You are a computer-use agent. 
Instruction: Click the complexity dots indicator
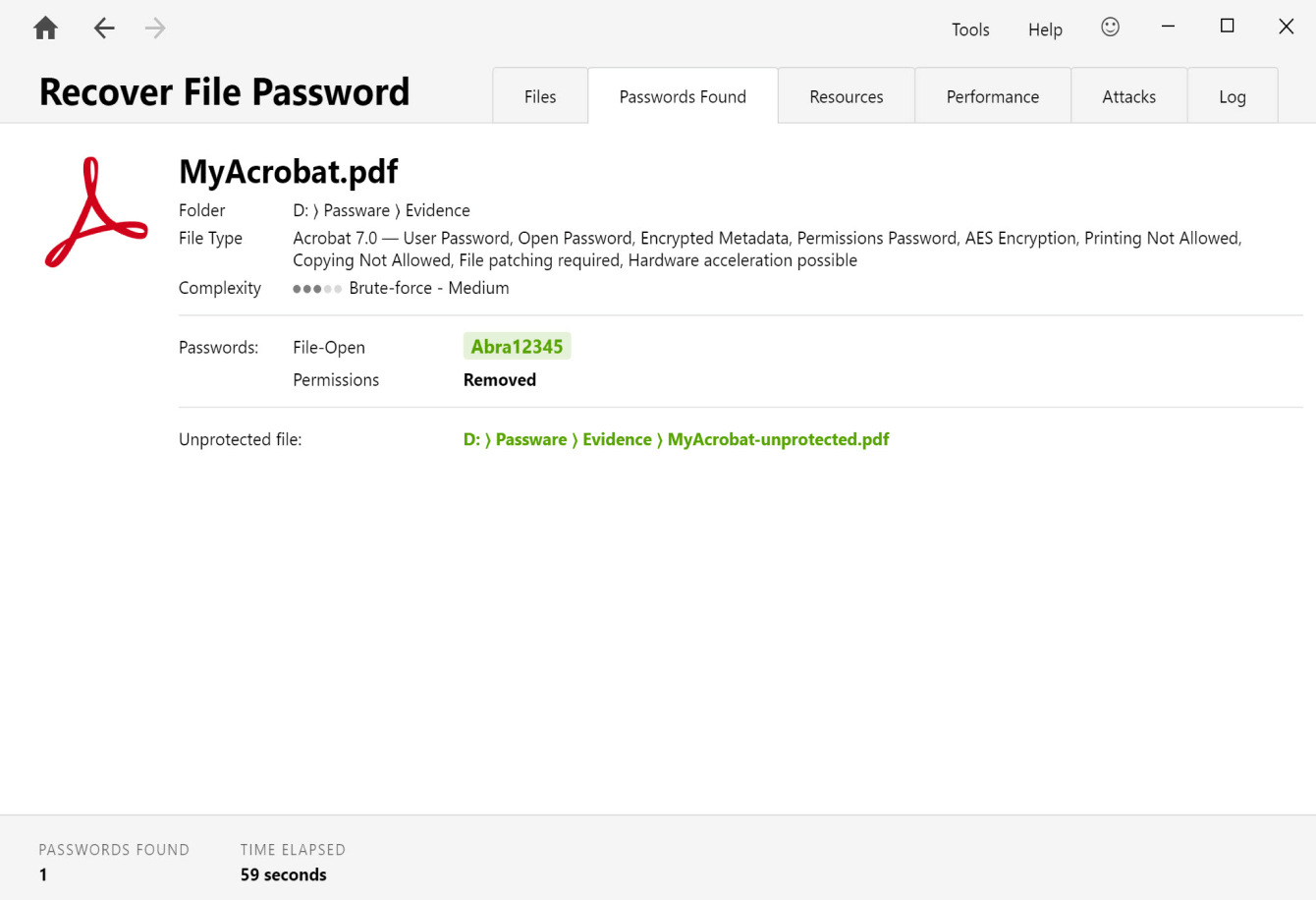[317, 289]
